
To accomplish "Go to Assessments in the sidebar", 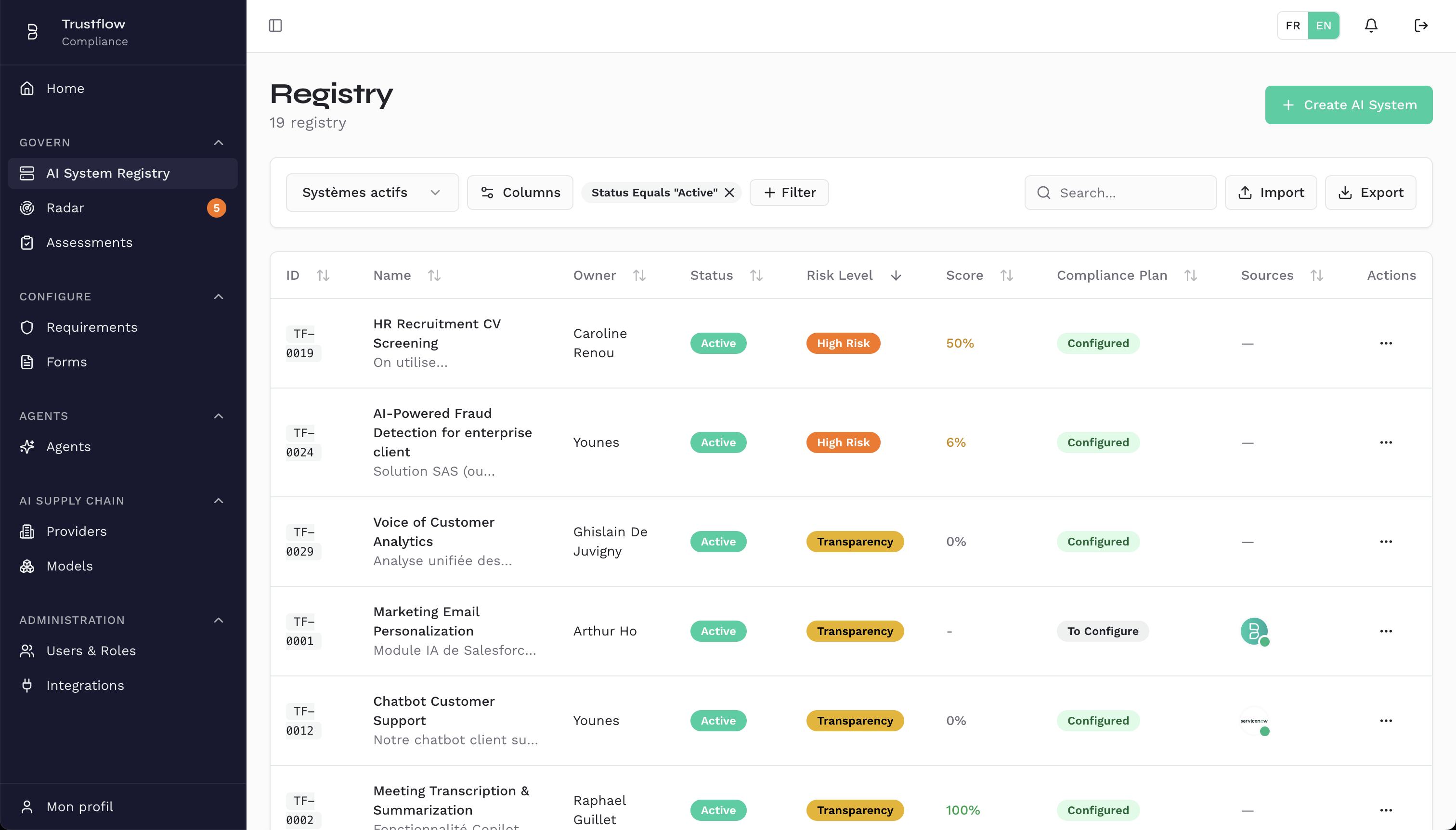I will (89, 243).
